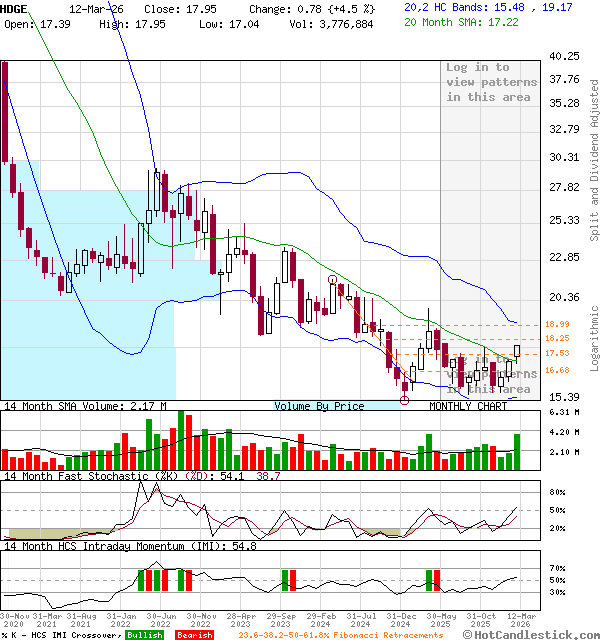Click the red Bearish legend swatch
The image size is (600, 640).
tap(193, 635)
